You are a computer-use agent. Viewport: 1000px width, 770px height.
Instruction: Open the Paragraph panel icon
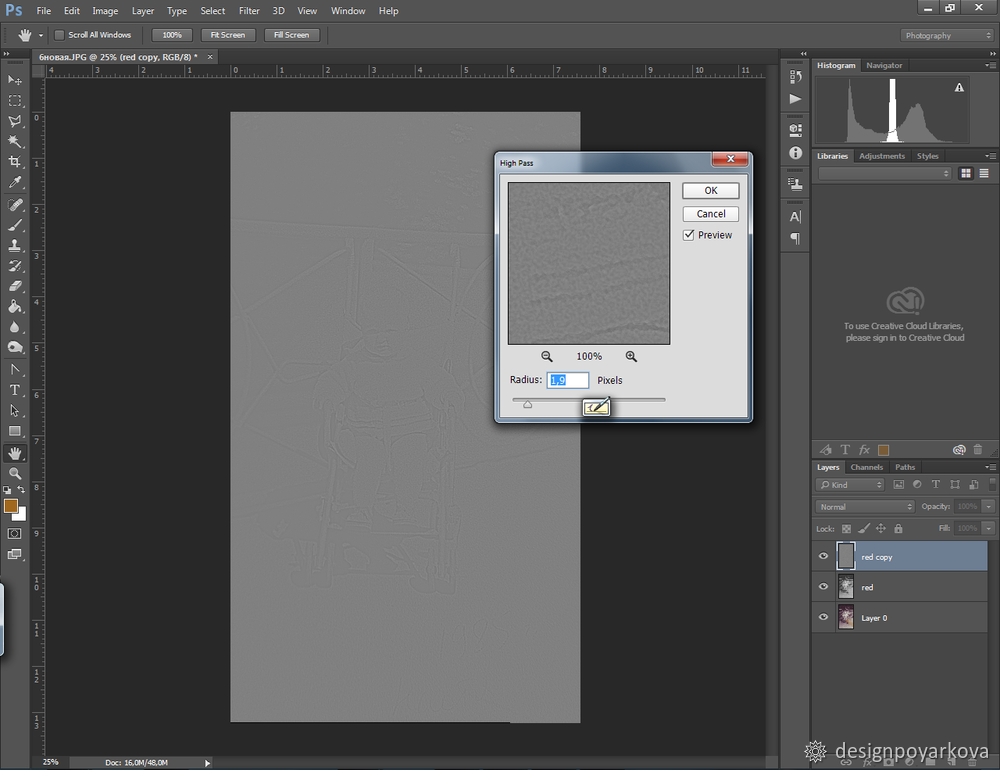(795, 239)
